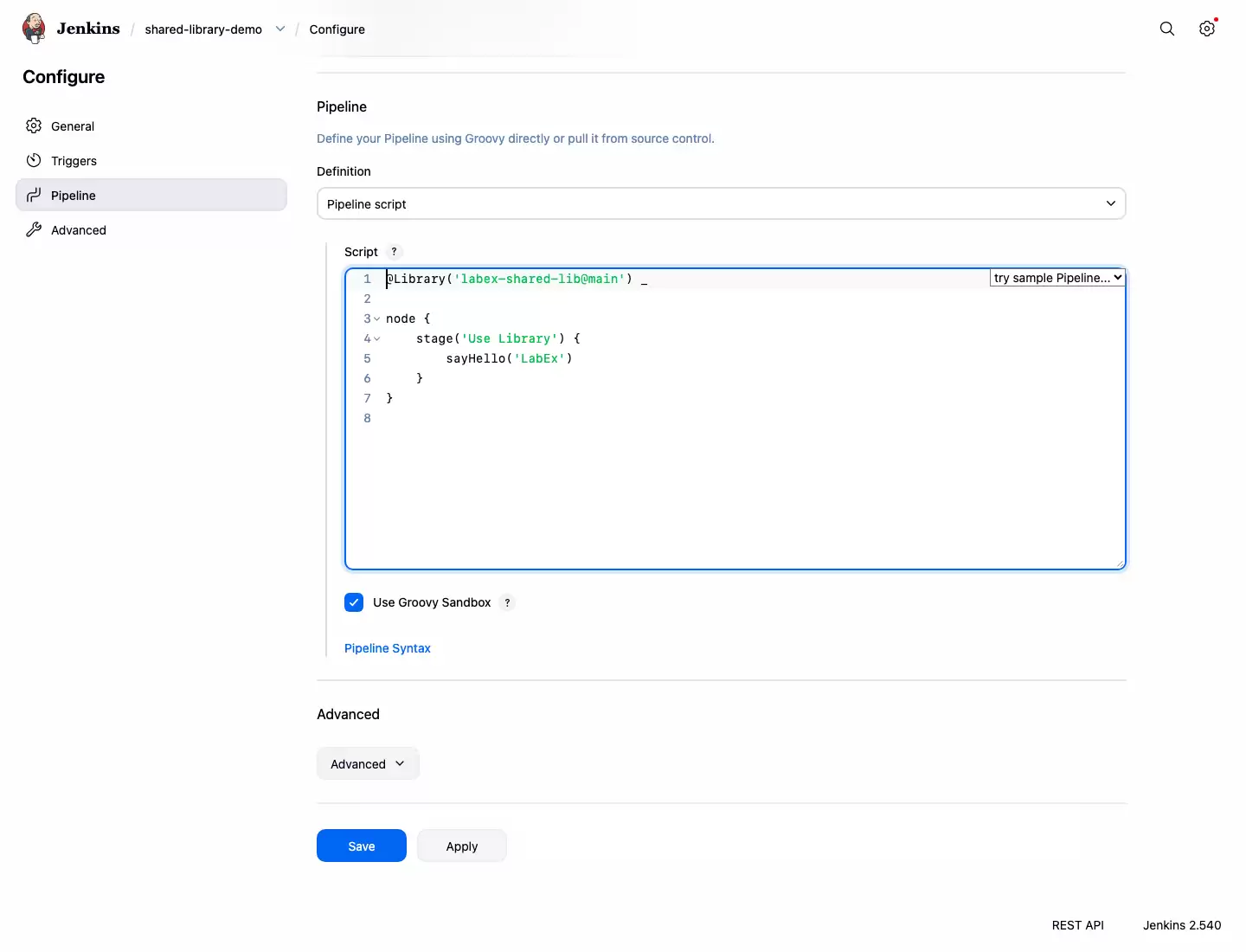Open the Script help question mark
Image resolution: width=1246 pixels, height=952 pixels.
click(x=394, y=252)
